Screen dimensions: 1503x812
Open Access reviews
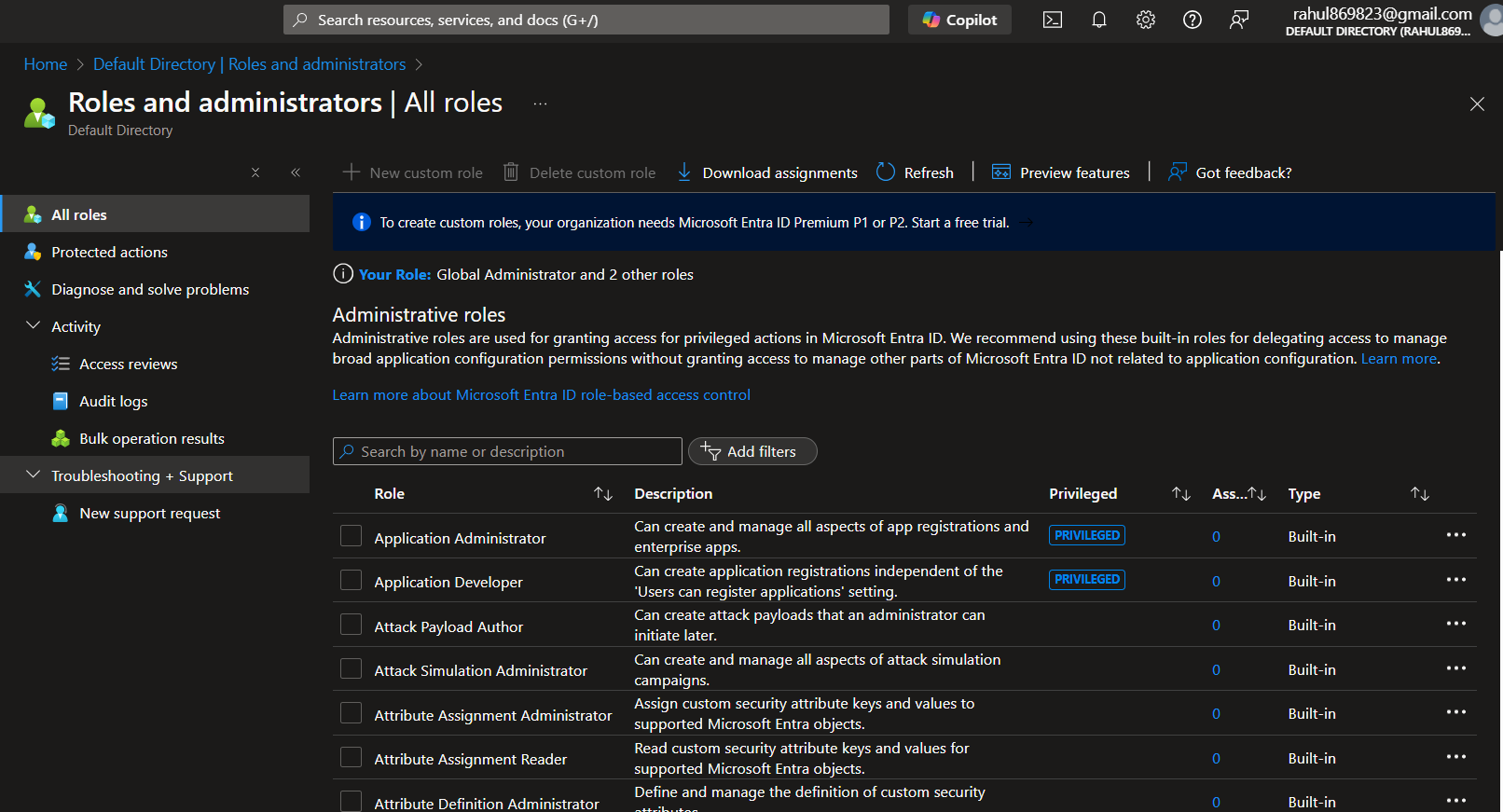[128, 364]
